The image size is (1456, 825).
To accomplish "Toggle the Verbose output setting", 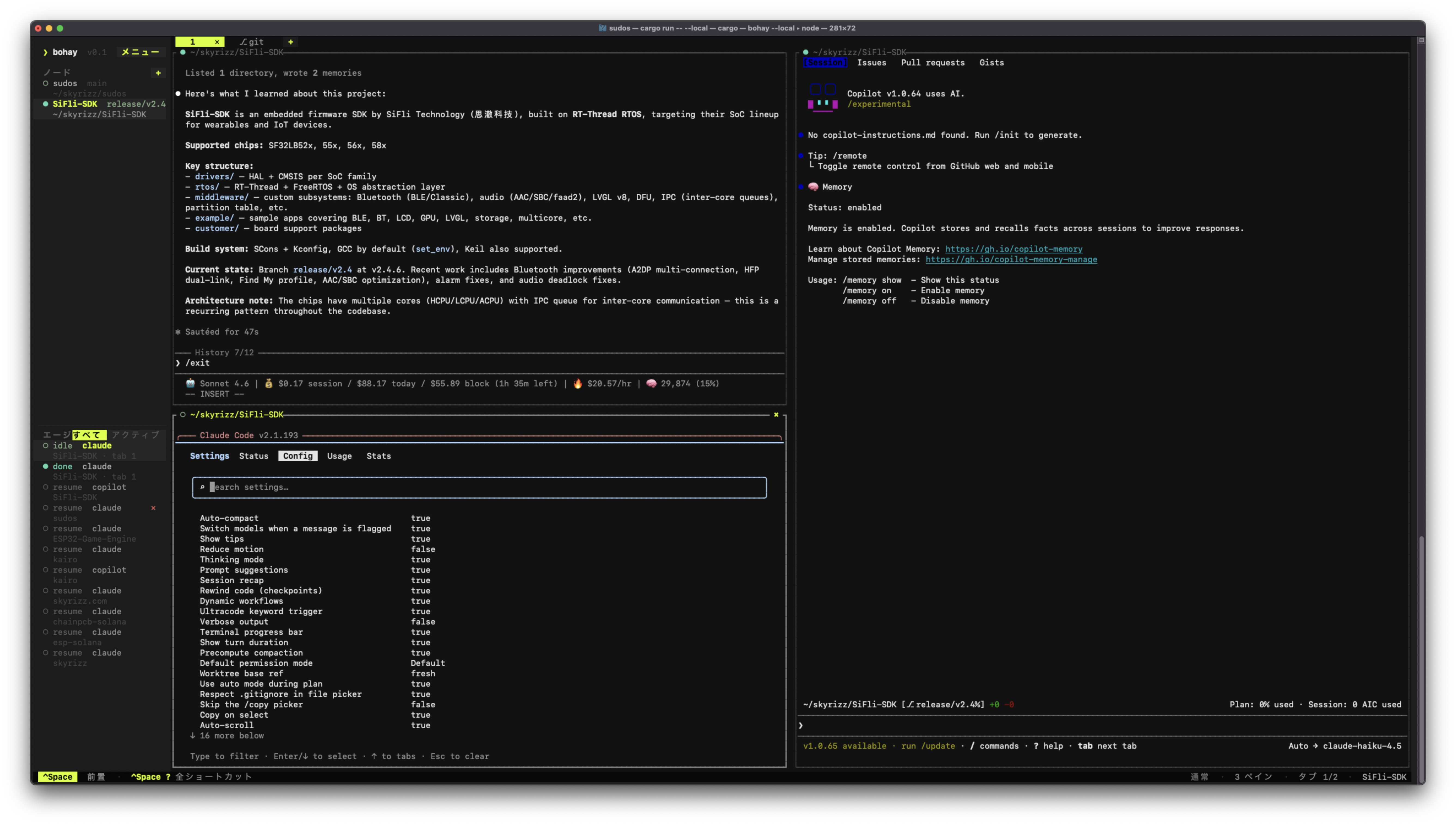I will pyautogui.click(x=317, y=621).
